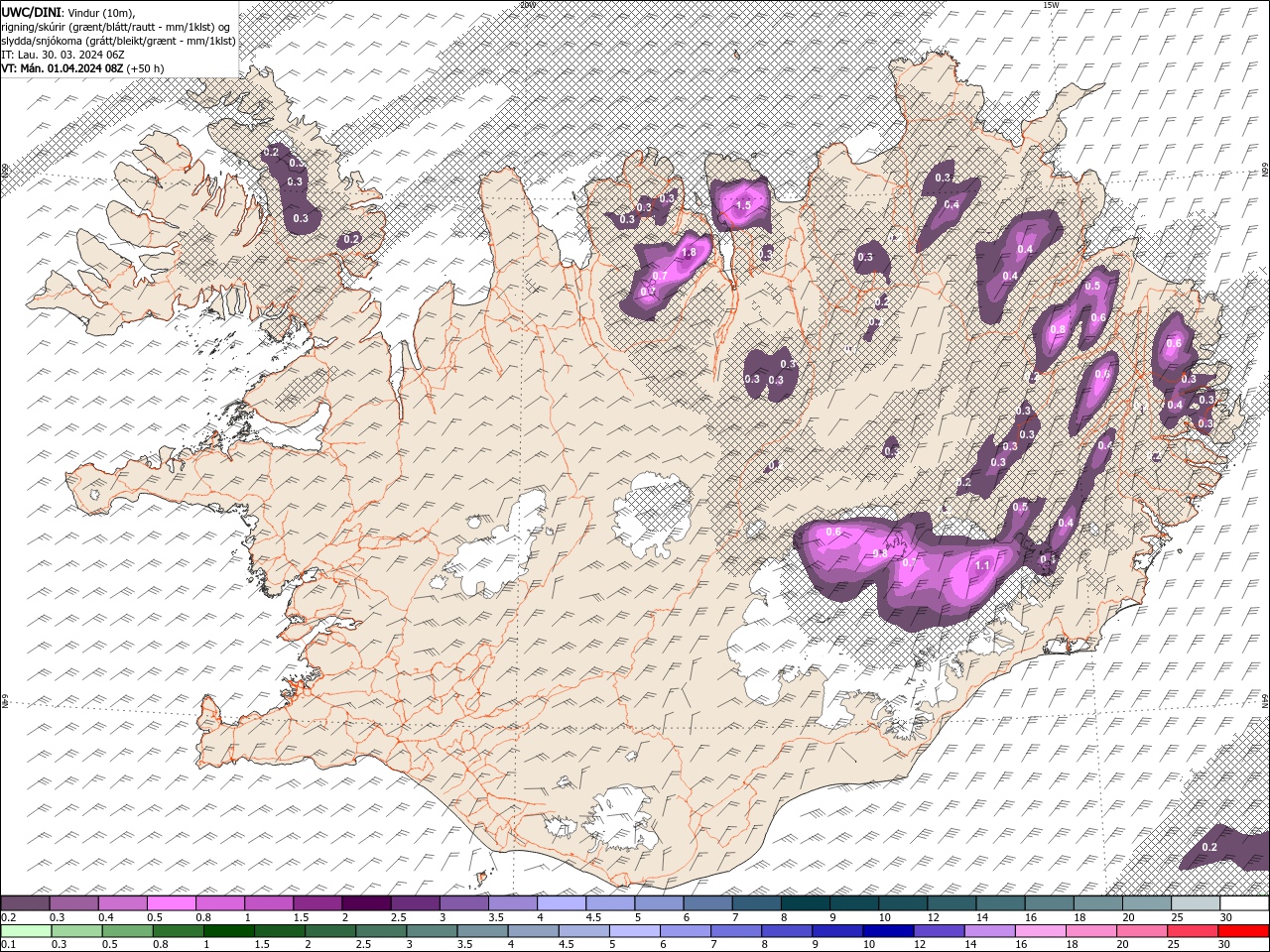Viewport: 1270px width, 952px height.
Task: Pick the upper scale swatch between 0.5 and 0.8
Action: click(171, 903)
